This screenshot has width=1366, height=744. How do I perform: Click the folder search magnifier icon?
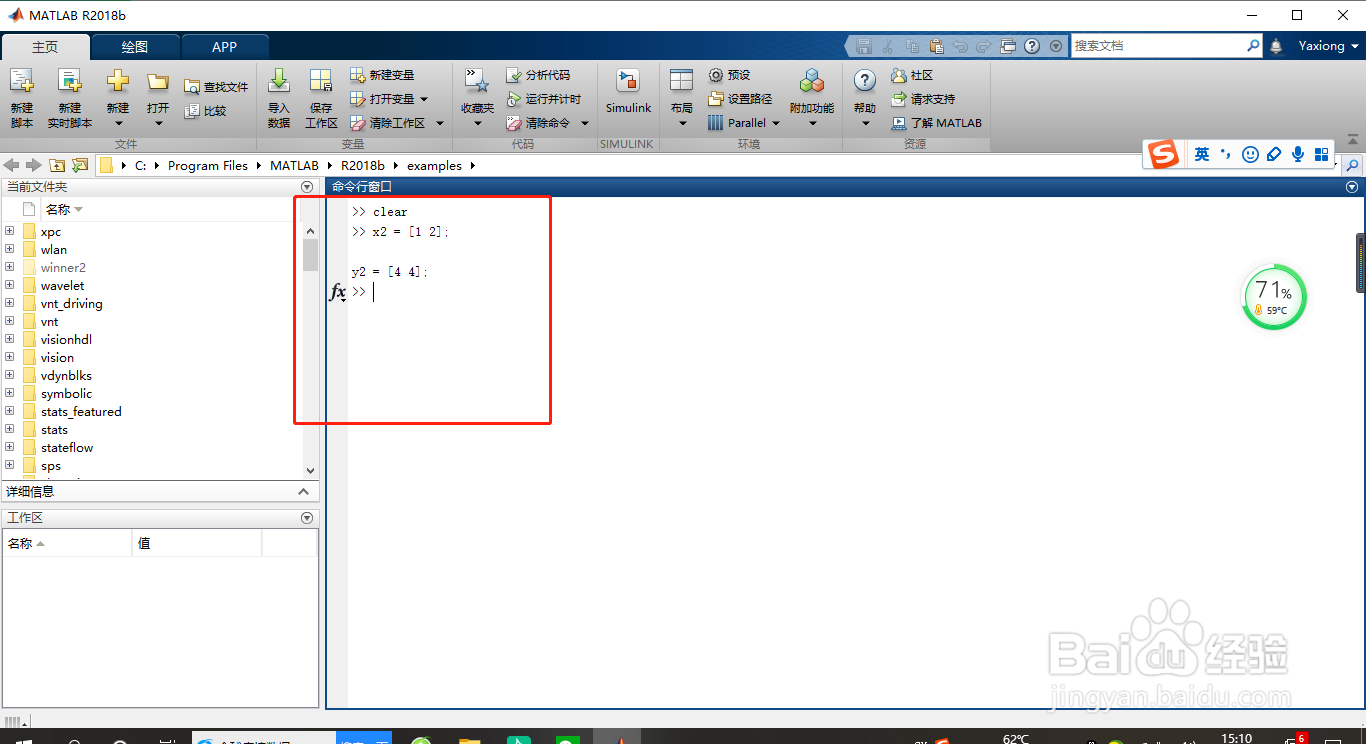click(x=1353, y=165)
